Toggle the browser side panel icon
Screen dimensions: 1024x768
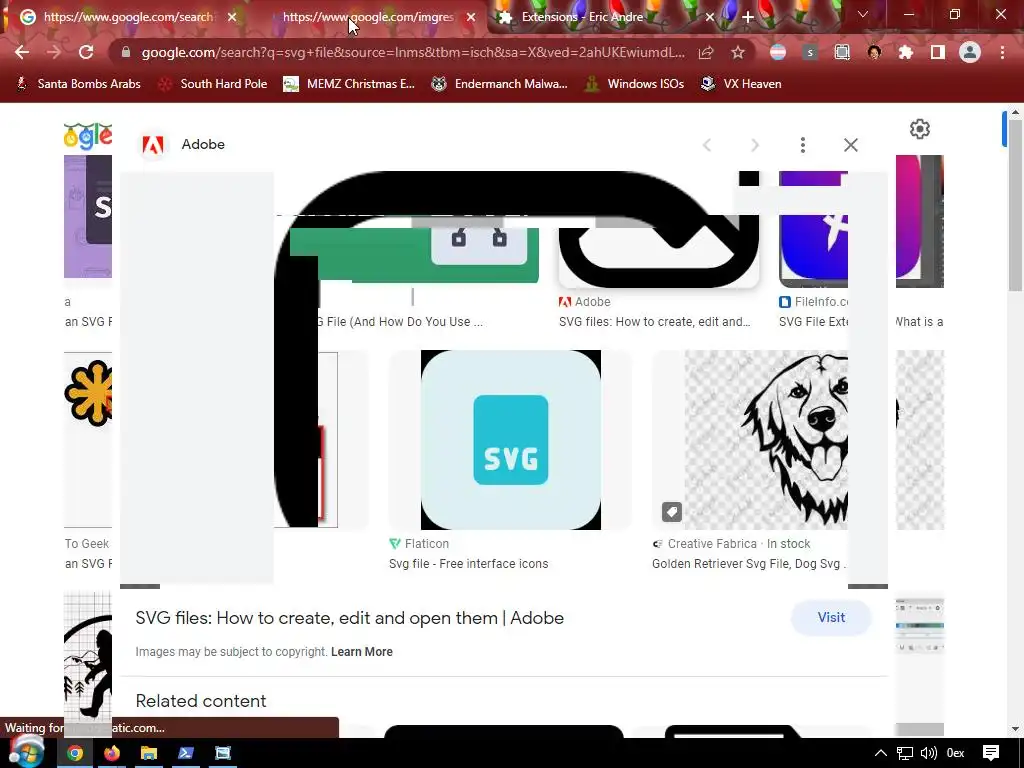938,52
